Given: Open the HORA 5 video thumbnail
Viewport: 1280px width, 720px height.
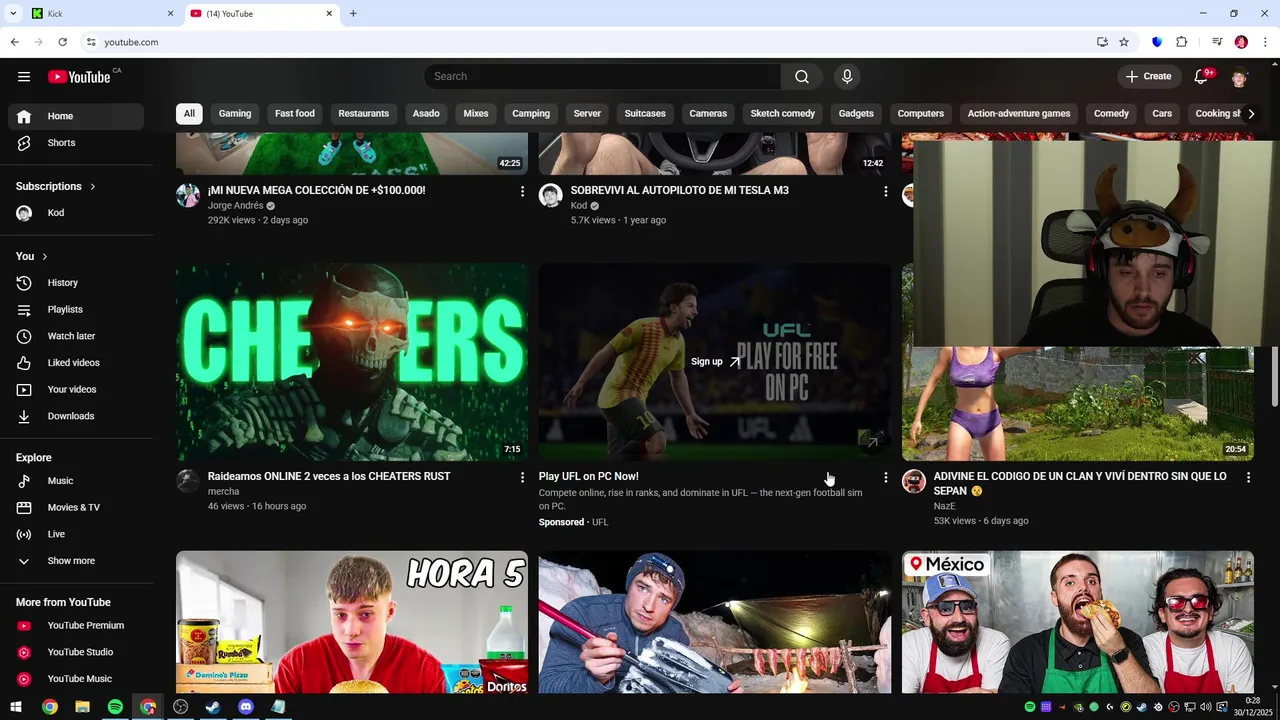Looking at the screenshot, I should tap(352, 622).
